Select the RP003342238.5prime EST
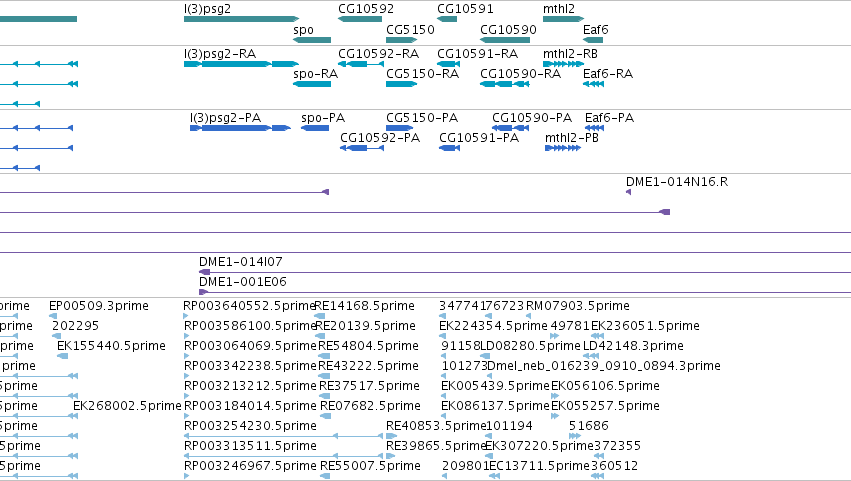 [x=186, y=376]
